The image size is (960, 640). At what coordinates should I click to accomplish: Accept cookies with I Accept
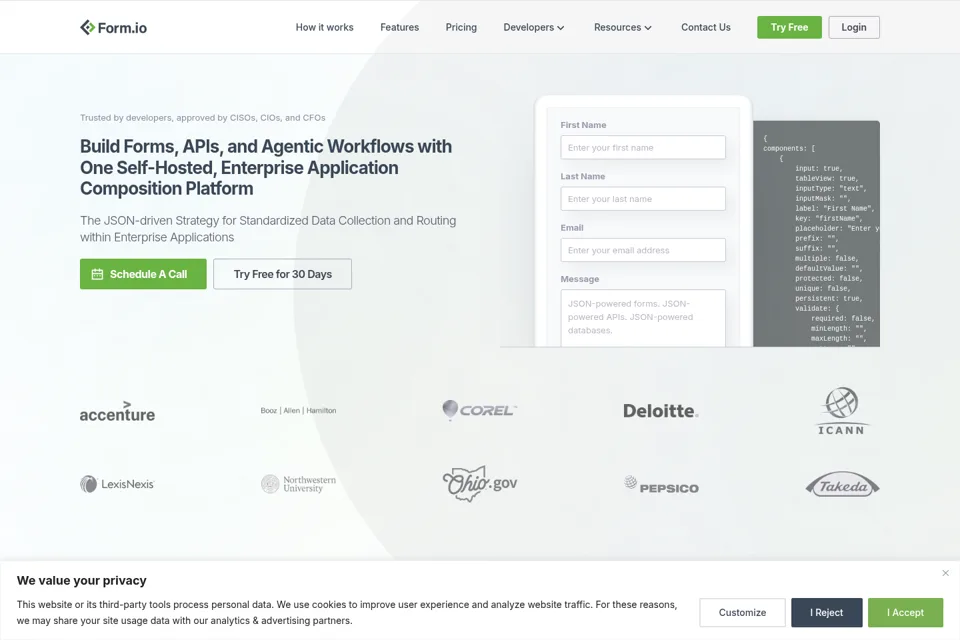click(905, 612)
